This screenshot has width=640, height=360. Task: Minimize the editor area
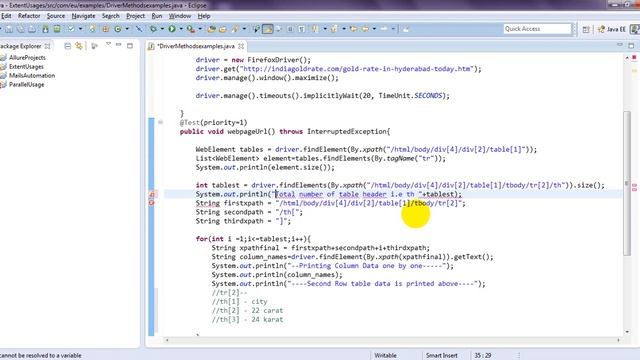620,44
